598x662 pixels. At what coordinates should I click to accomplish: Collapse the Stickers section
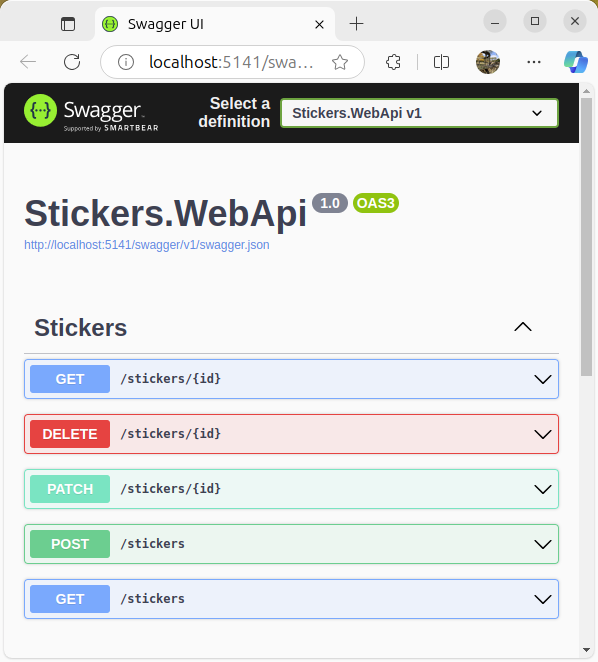click(523, 327)
